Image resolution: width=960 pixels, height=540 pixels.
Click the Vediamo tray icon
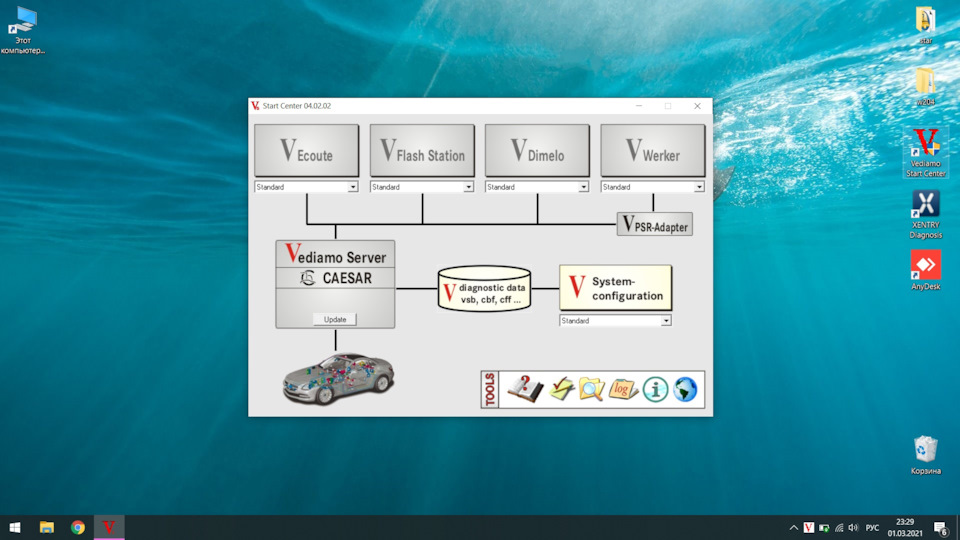click(x=809, y=528)
